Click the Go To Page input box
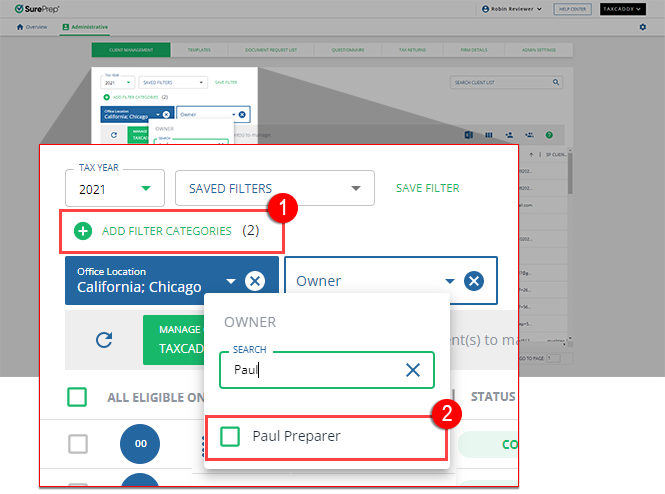665x494 pixels. 553,358
